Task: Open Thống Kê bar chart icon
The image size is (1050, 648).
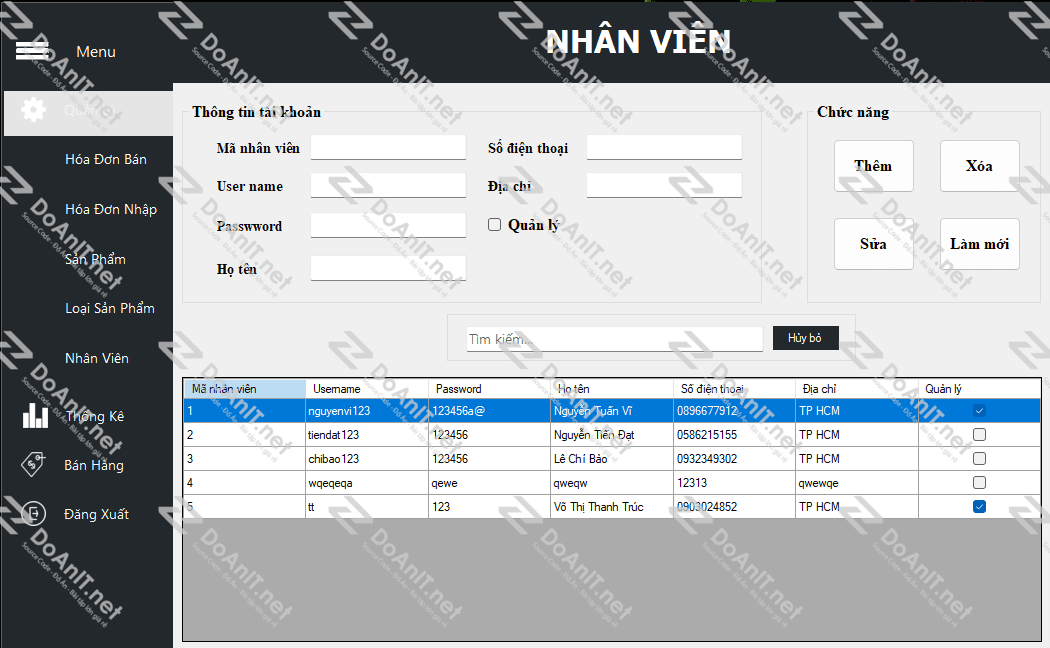Action: [x=35, y=415]
